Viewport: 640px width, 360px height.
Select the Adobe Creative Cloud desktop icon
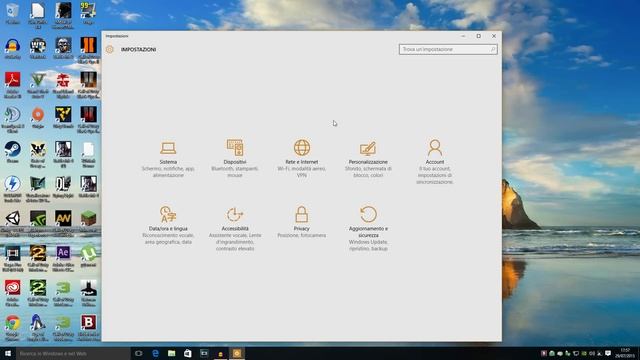(12, 293)
